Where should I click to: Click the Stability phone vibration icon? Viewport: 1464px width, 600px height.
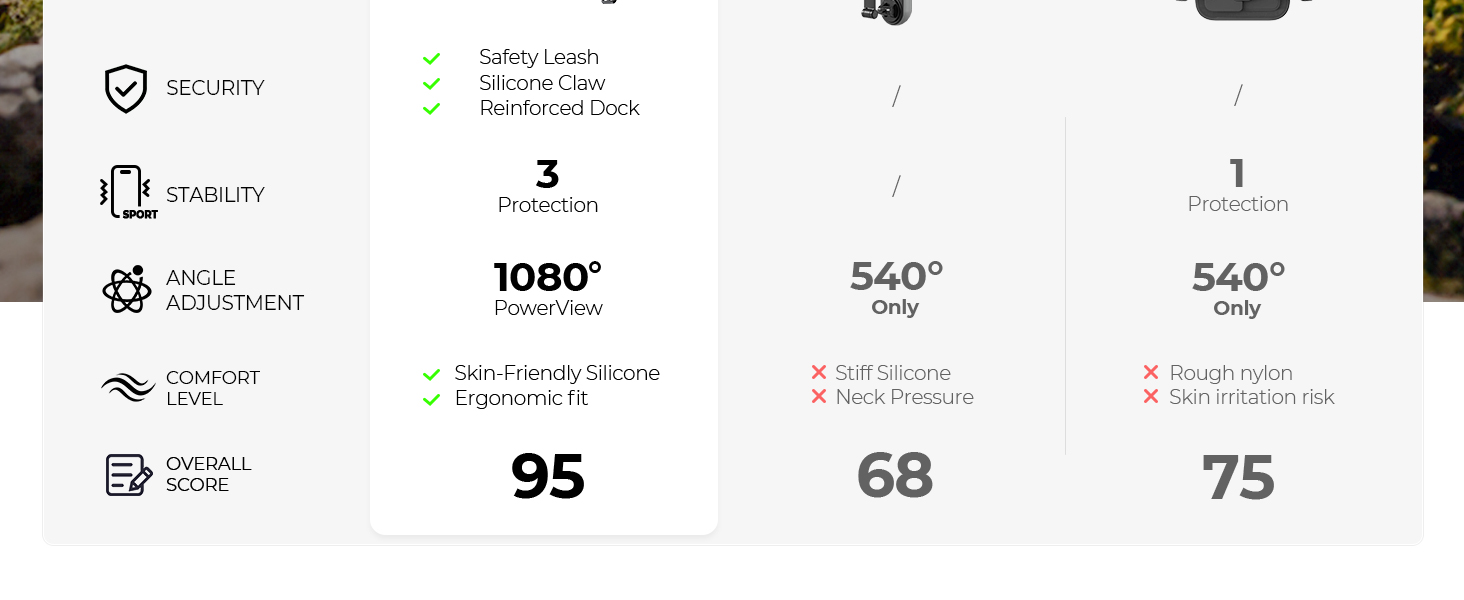[x=128, y=192]
